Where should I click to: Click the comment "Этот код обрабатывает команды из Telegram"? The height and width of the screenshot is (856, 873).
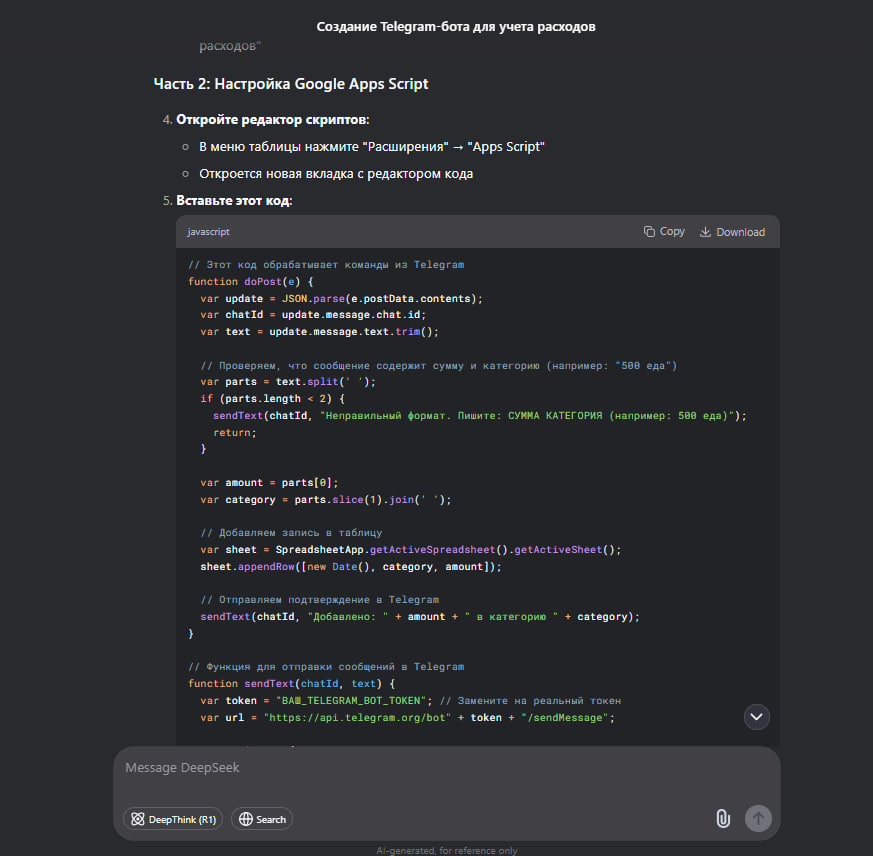[x=326, y=265]
